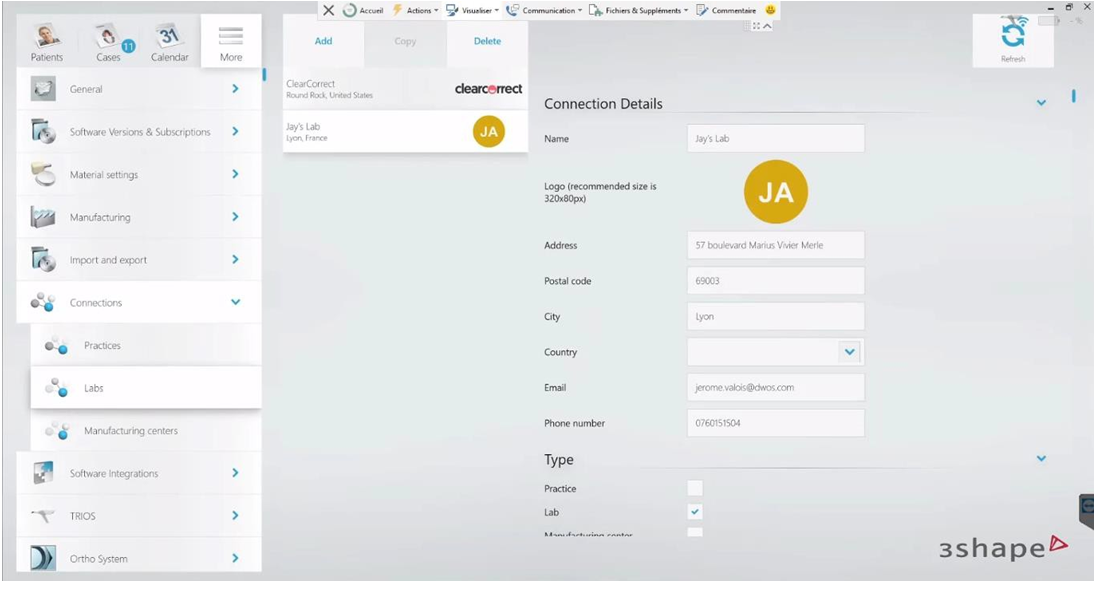This screenshot has width=1100, height=589.
Task: Click the Copy connection button
Action: (x=405, y=41)
